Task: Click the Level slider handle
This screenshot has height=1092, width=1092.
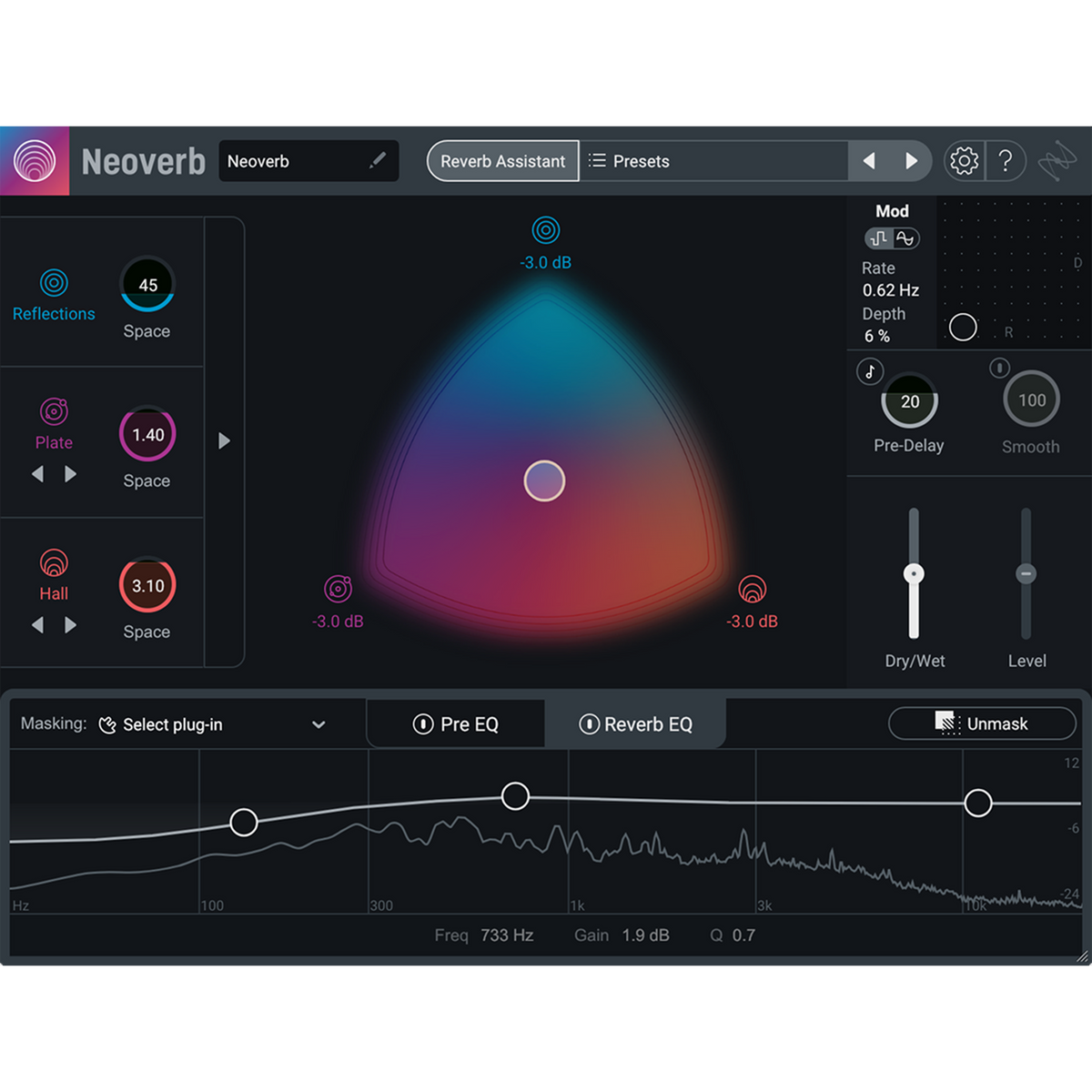Action: (1026, 573)
